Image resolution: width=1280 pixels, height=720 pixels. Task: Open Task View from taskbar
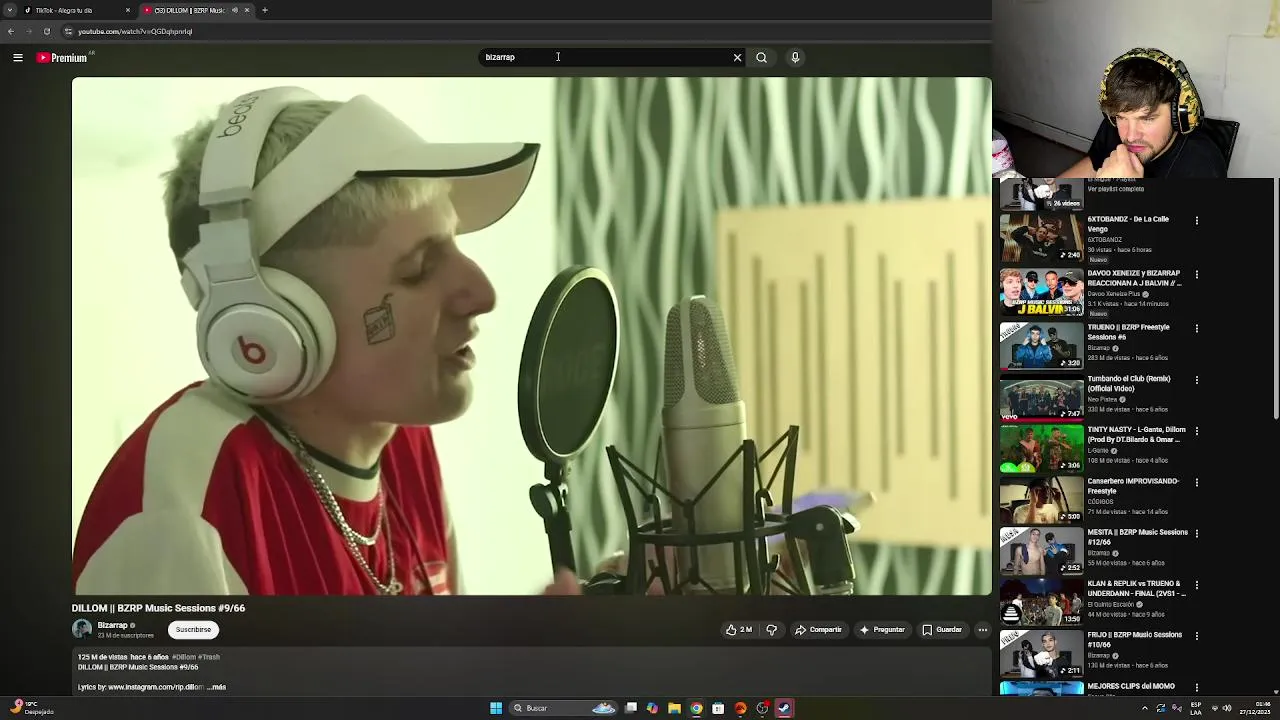(x=631, y=708)
